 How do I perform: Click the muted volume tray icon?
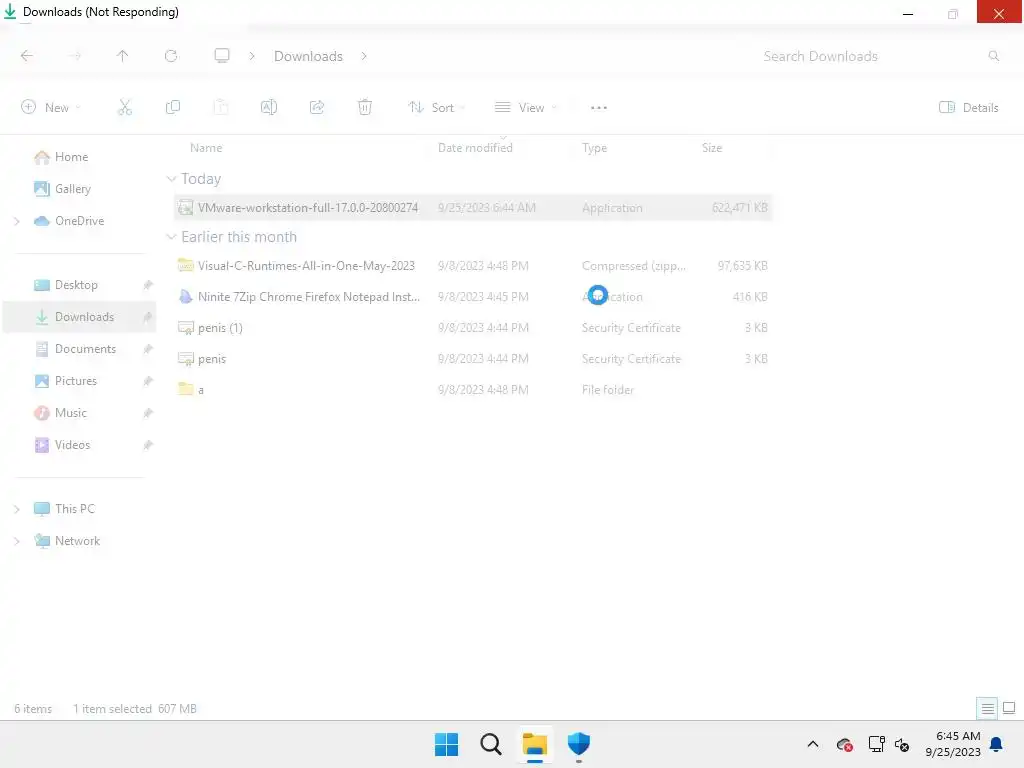pos(902,744)
